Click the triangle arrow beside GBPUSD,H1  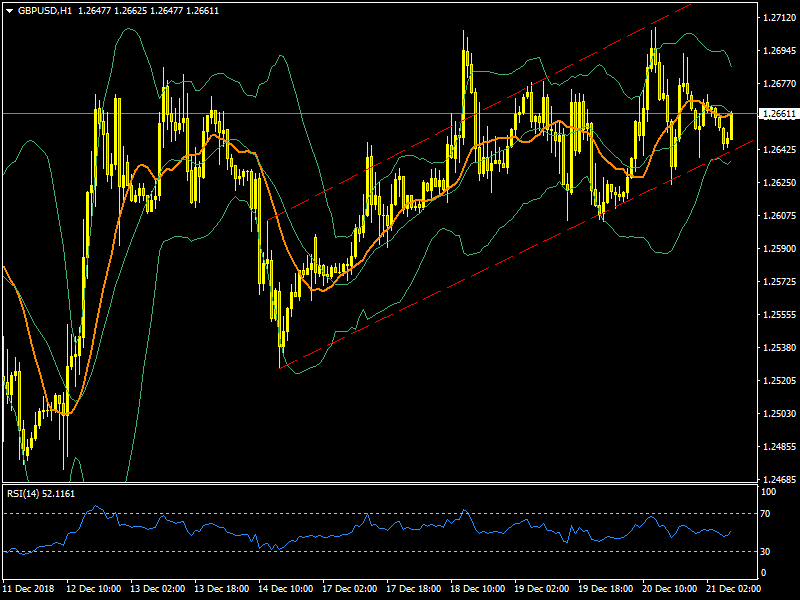pos(9,10)
